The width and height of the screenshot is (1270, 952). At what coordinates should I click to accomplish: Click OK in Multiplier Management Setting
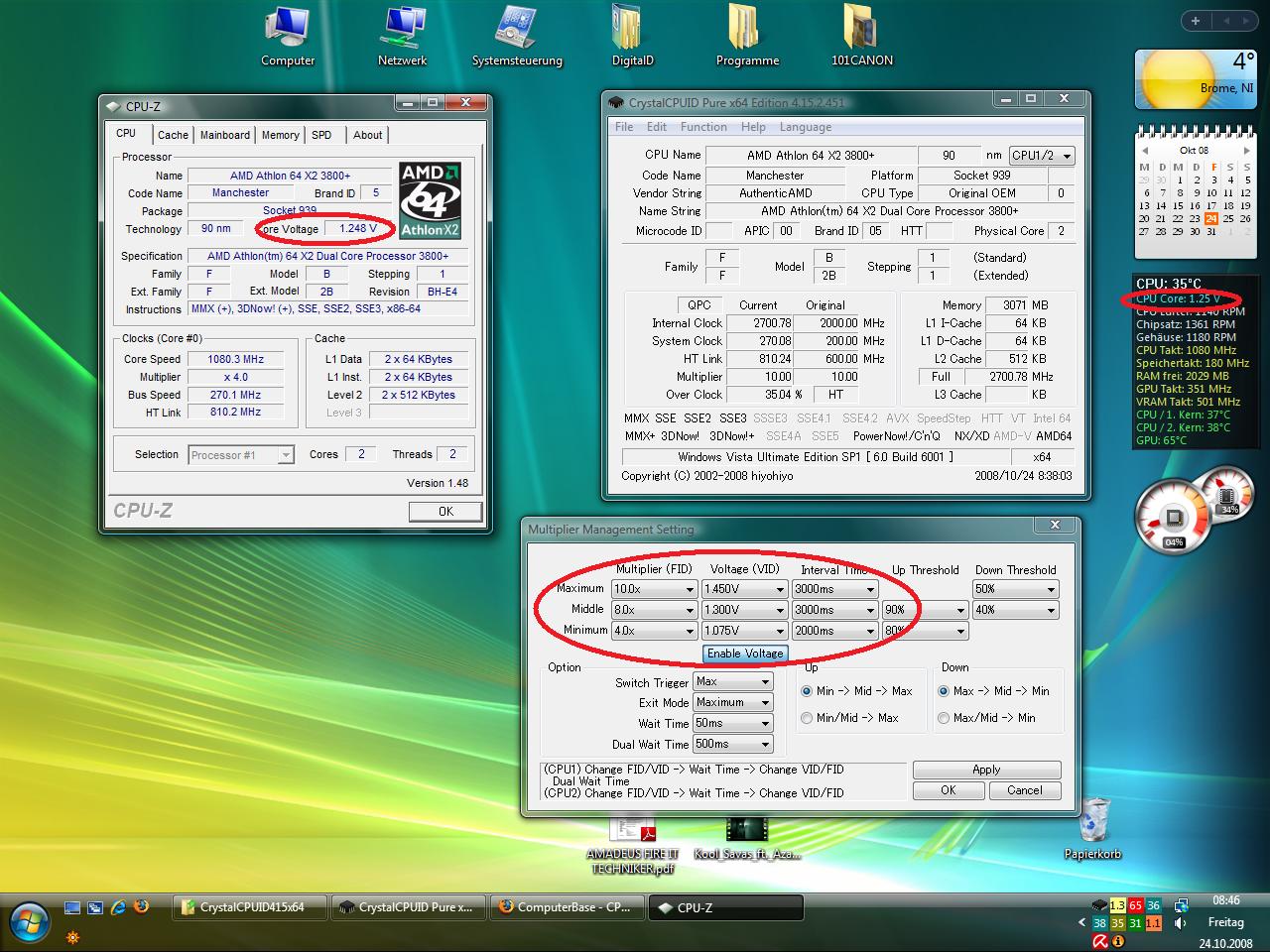[949, 790]
